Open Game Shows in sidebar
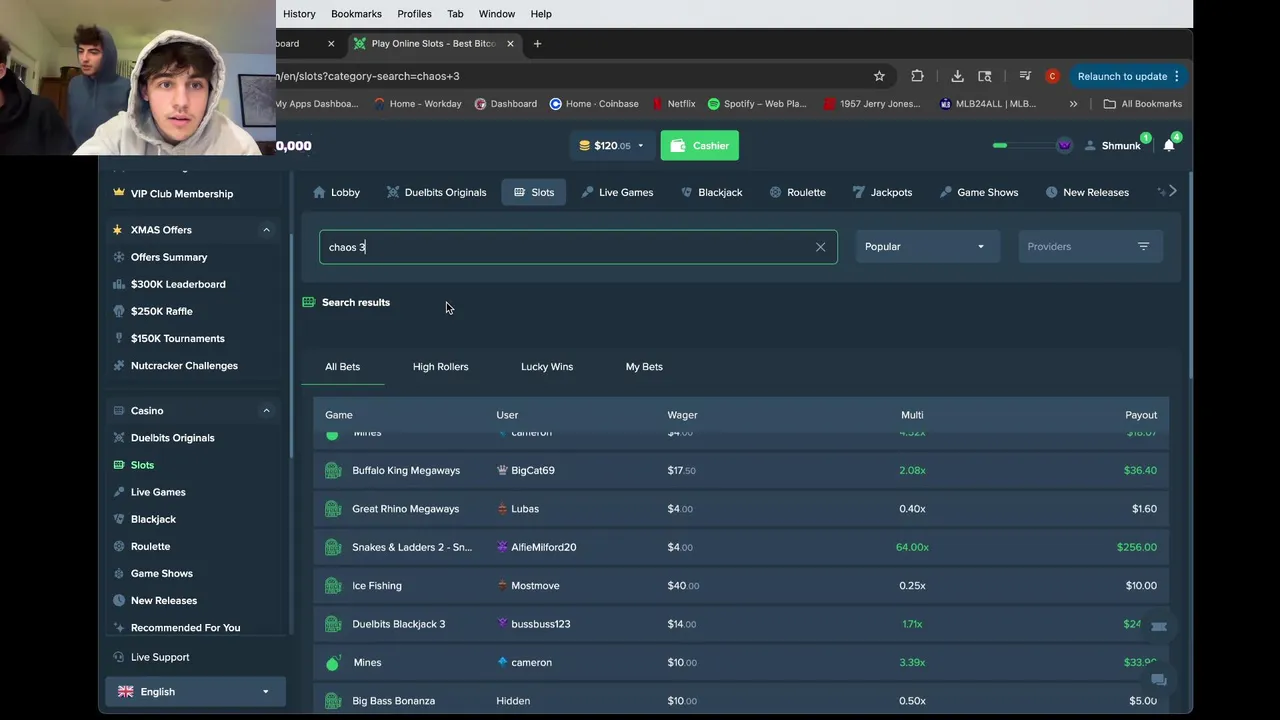The height and width of the screenshot is (720, 1280). pyautogui.click(x=161, y=573)
